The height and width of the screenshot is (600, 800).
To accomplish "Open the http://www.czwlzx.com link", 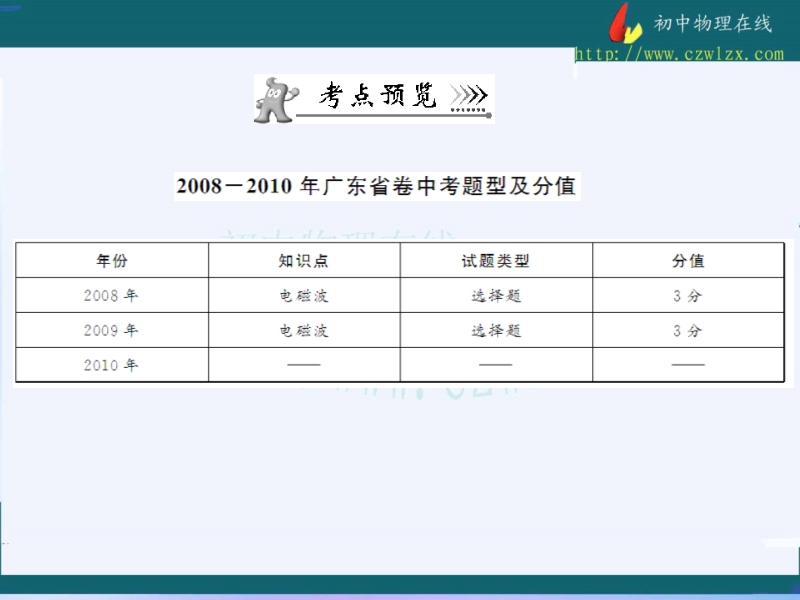I will coord(680,54).
